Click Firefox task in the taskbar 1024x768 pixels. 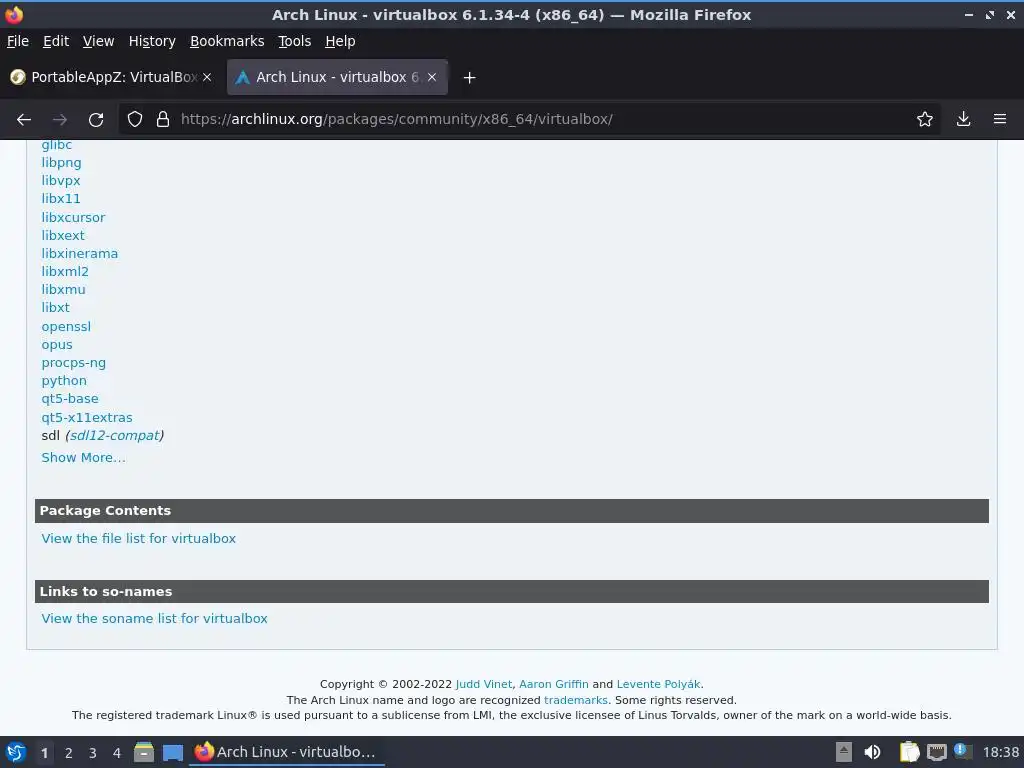287,752
